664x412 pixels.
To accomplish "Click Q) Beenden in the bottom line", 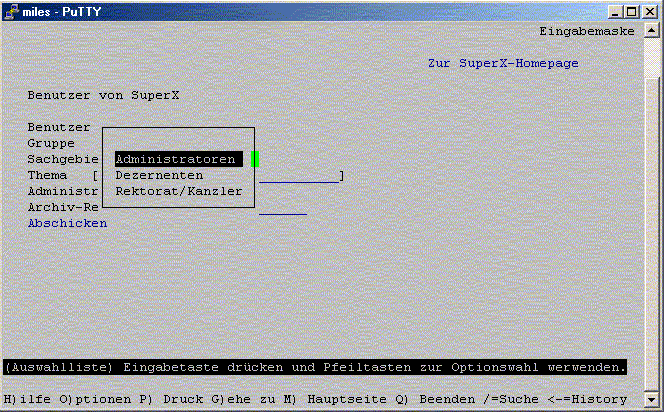I will coord(435,399).
